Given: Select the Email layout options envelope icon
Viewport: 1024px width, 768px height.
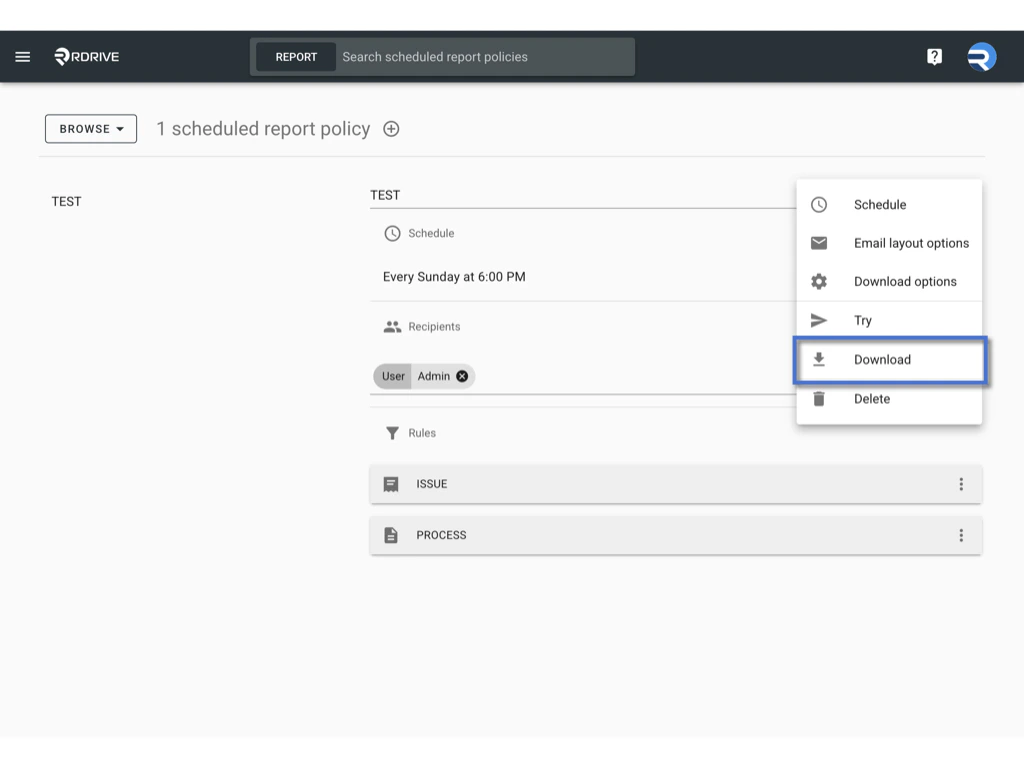Looking at the screenshot, I should click(818, 242).
